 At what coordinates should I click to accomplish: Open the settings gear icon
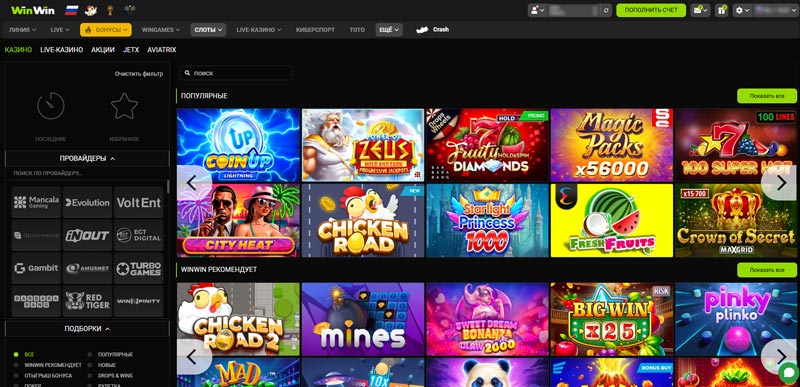pos(742,10)
